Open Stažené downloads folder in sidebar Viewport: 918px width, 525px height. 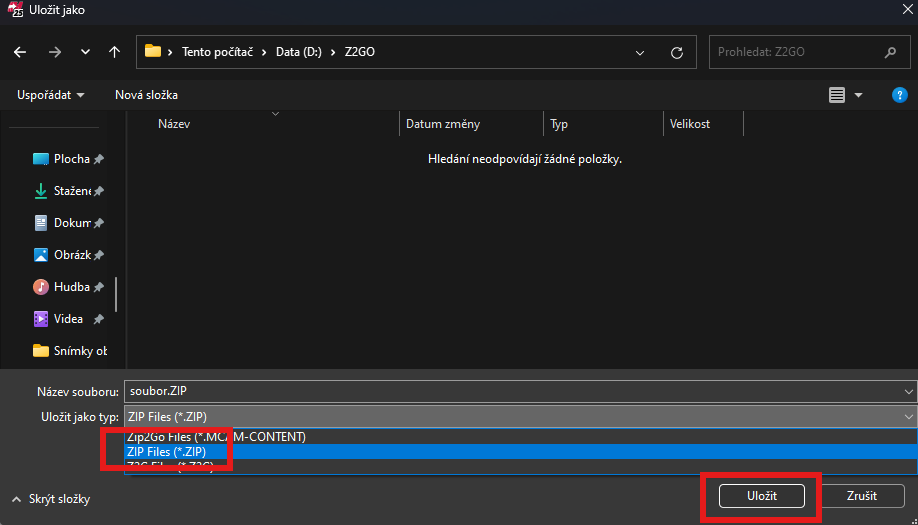click(x=70, y=191)
